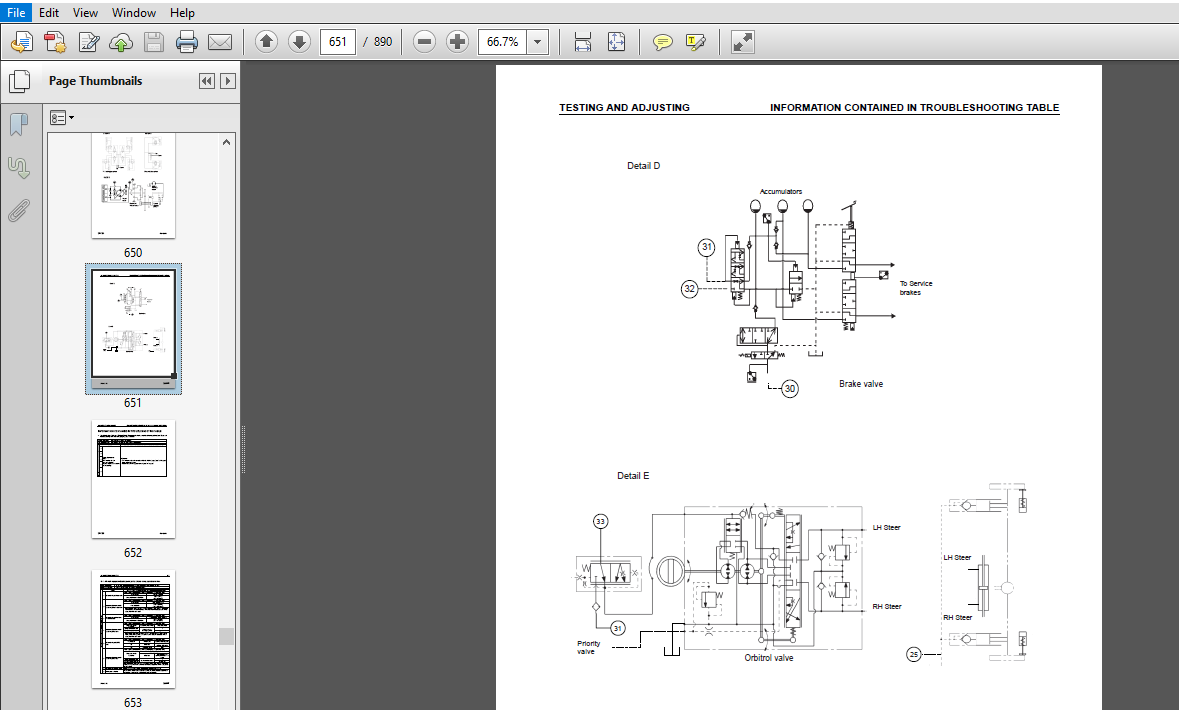
Task: Zoom out with the minus button
Action: tap(424, 42)
